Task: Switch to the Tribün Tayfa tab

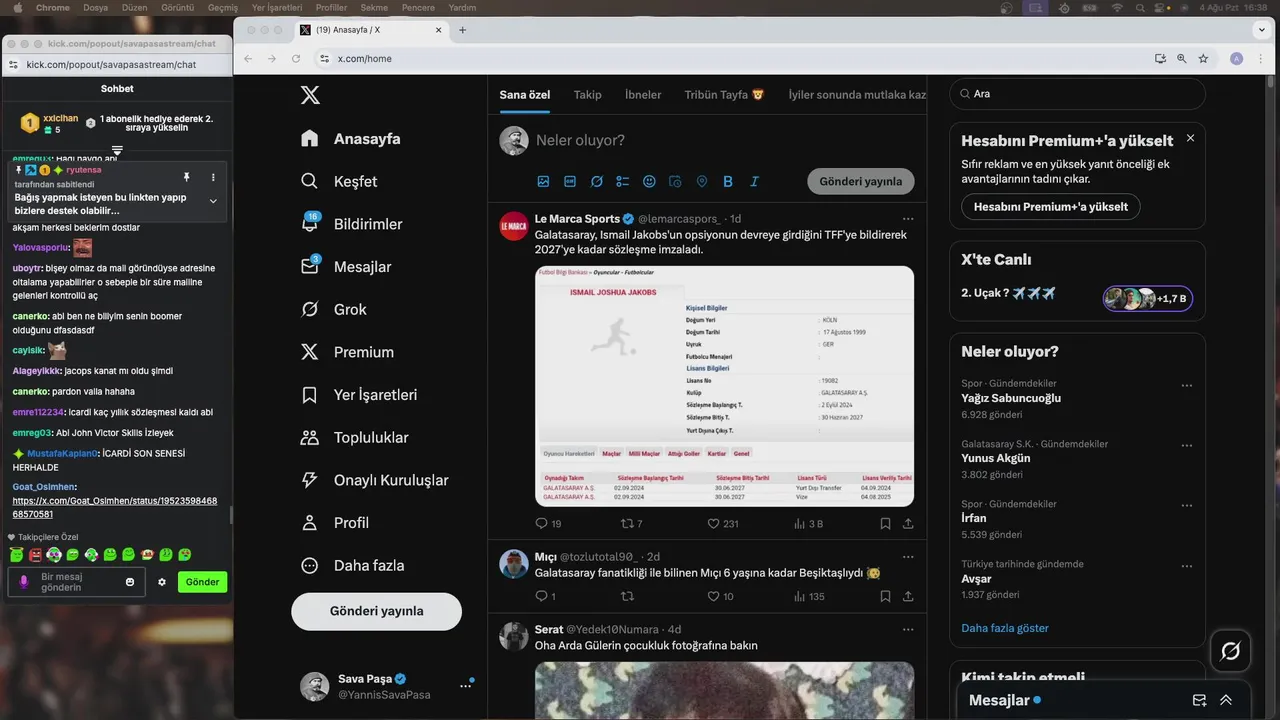Action: click(724, 95)
